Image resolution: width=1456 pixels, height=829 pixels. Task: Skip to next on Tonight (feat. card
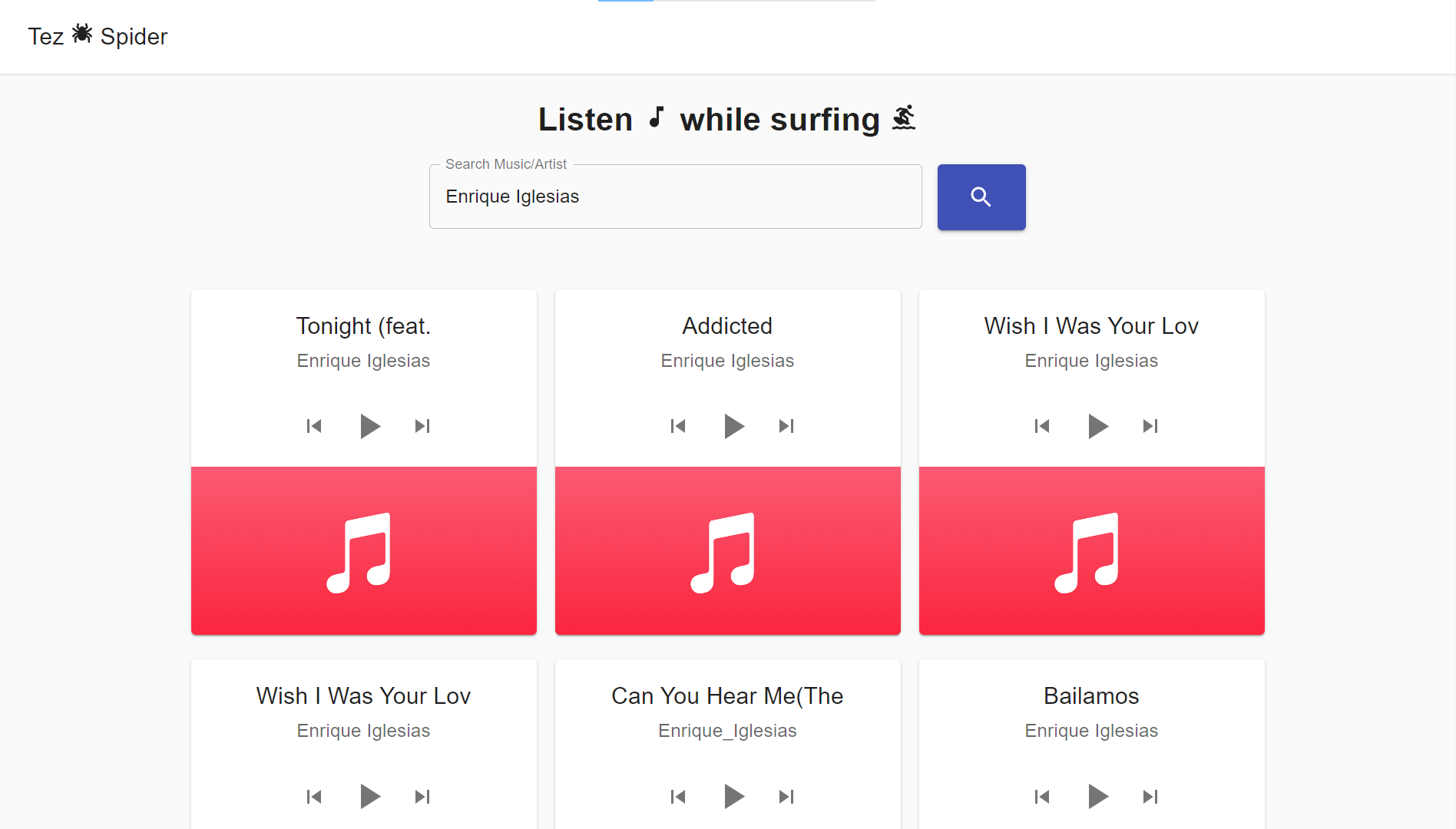pos(422,426)
